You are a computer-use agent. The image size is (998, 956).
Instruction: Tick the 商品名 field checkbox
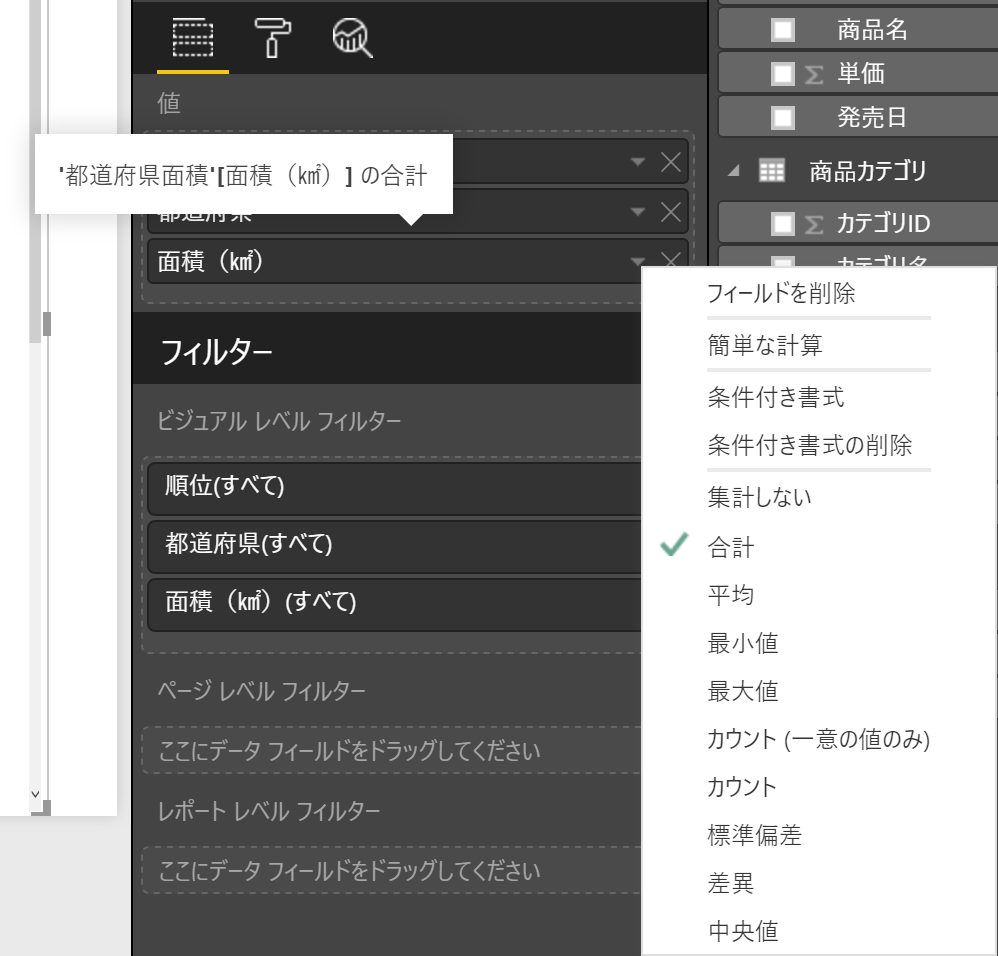(783, 30)
